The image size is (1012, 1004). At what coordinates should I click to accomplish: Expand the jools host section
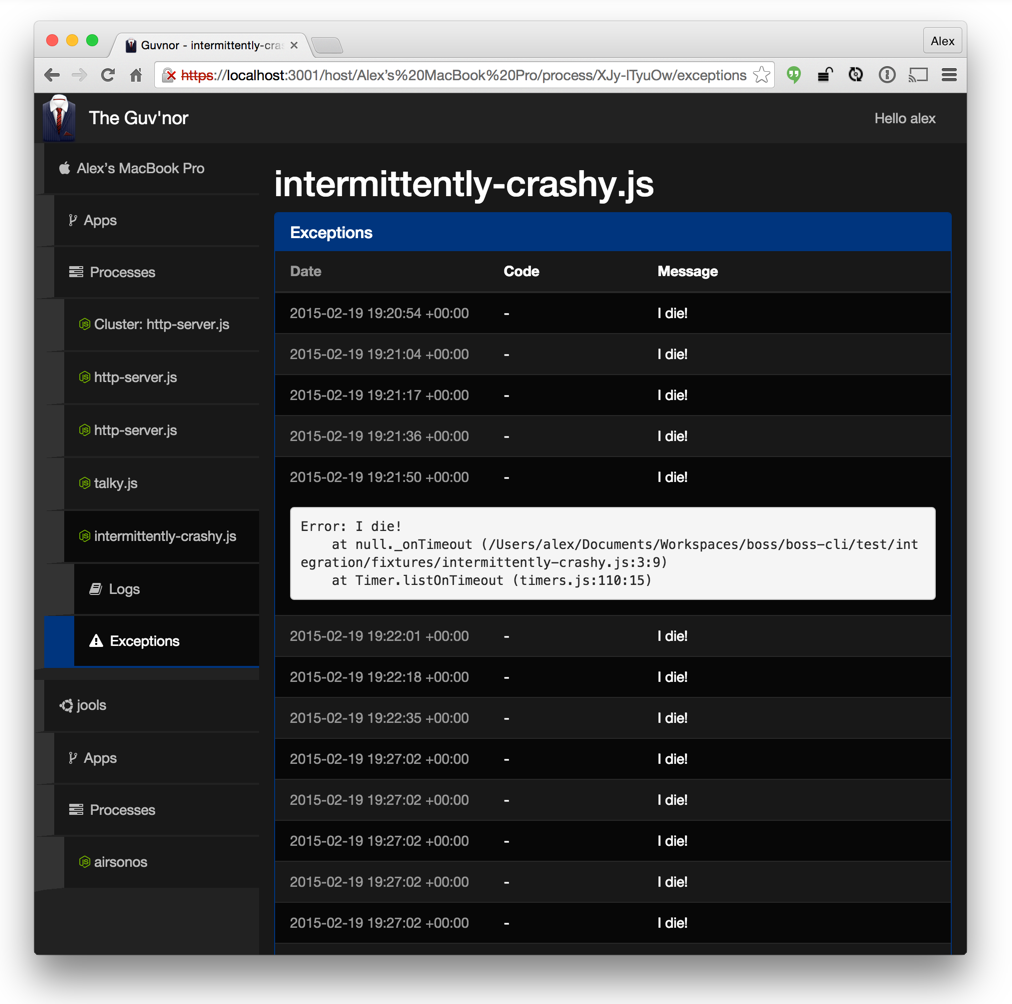[91, 705]
